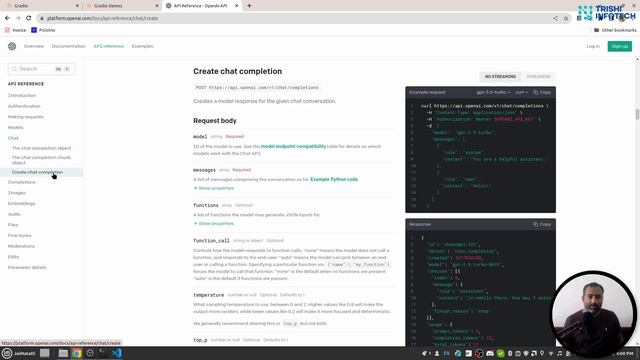Copy the example request code
Screen dimensions: 640x360
click(542, 92)
